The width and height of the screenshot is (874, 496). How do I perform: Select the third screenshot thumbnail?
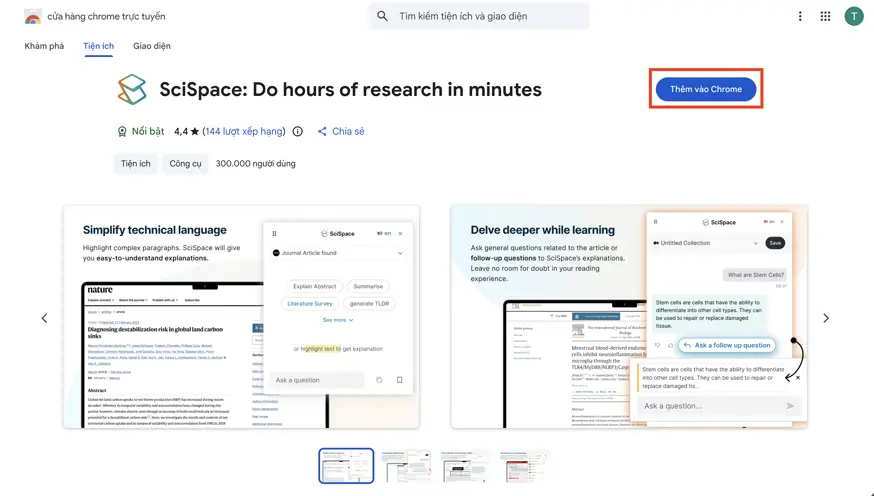click(465, 466)
